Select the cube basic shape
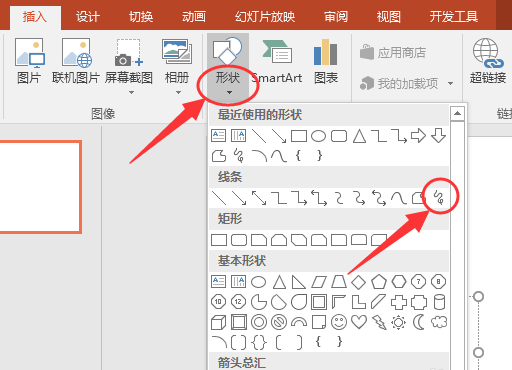Screen dimensions: 512x370 (x=219, y=322)
